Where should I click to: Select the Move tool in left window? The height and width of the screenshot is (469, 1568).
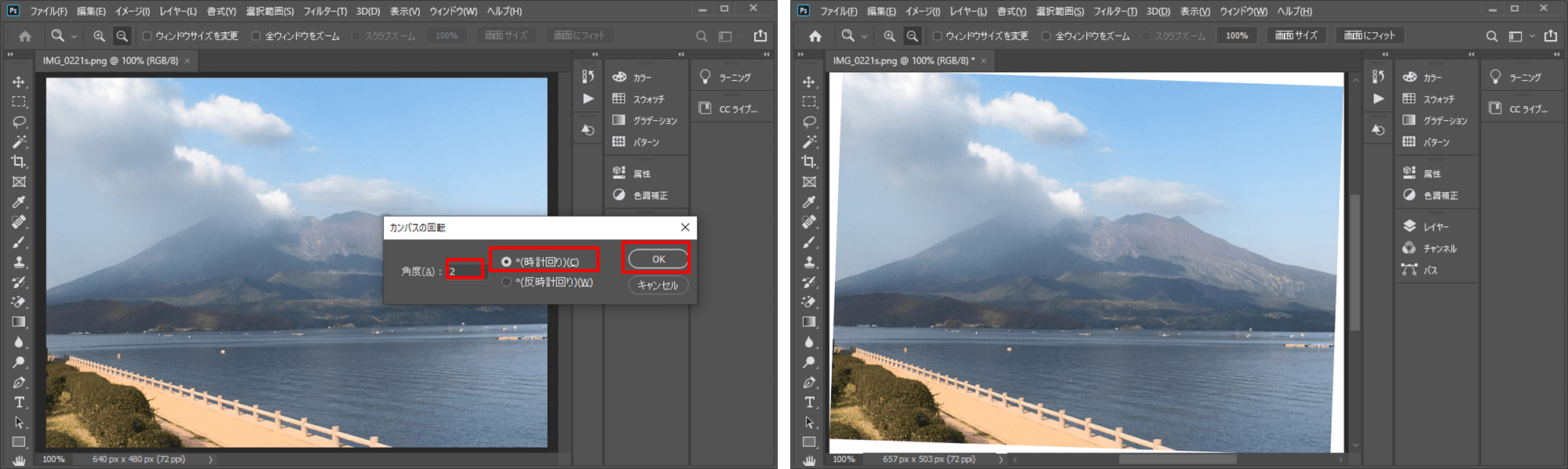(x=19, y=82)
